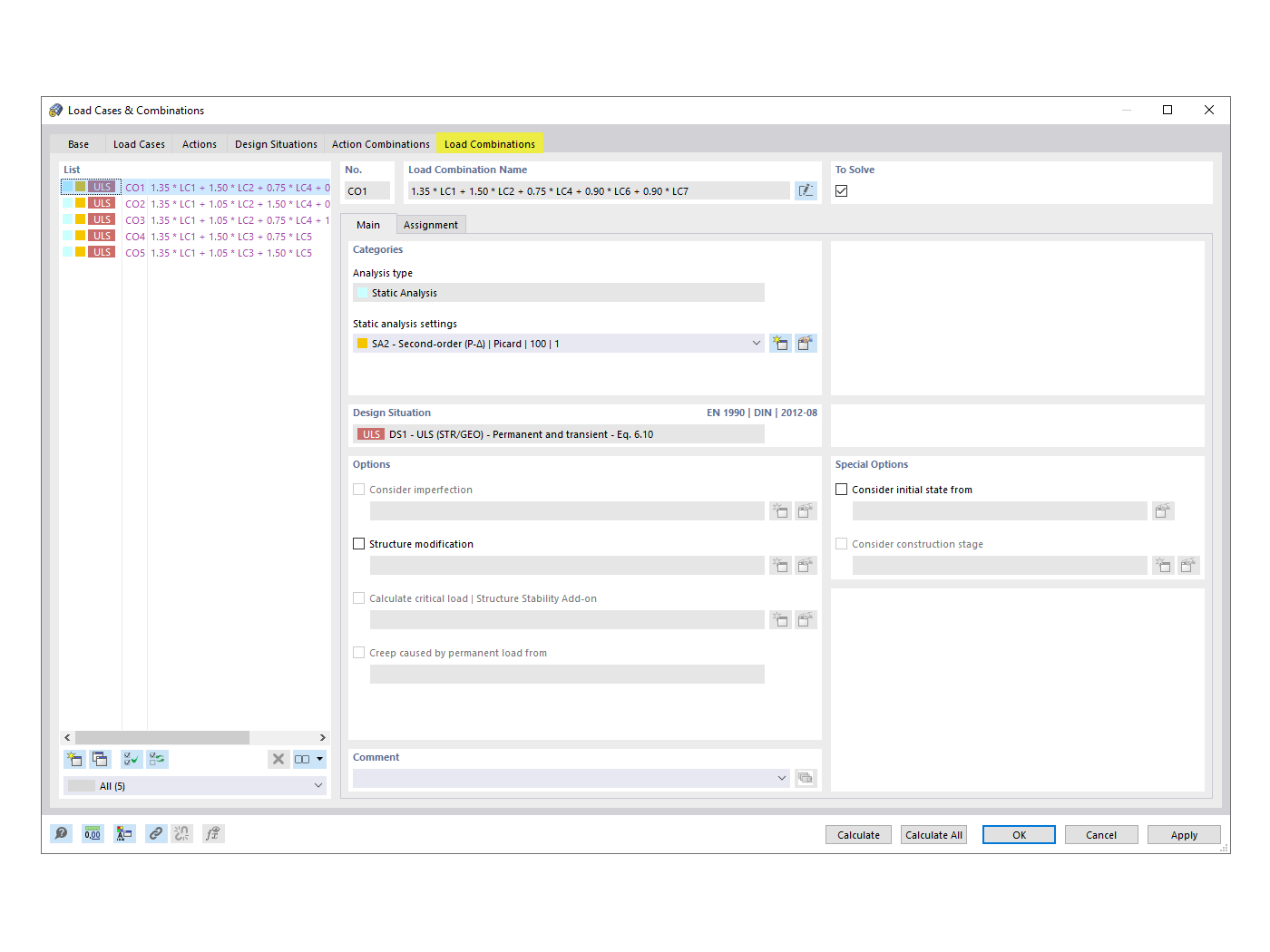Open the Assignment tab
Viewport: 1270px width, 952px height.
430,224
